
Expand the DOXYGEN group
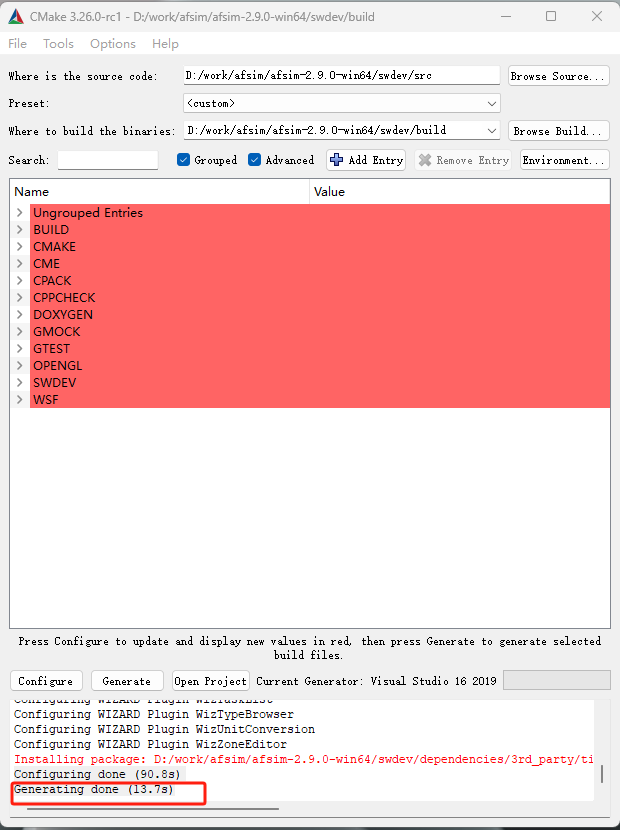(x=20, y=314)
